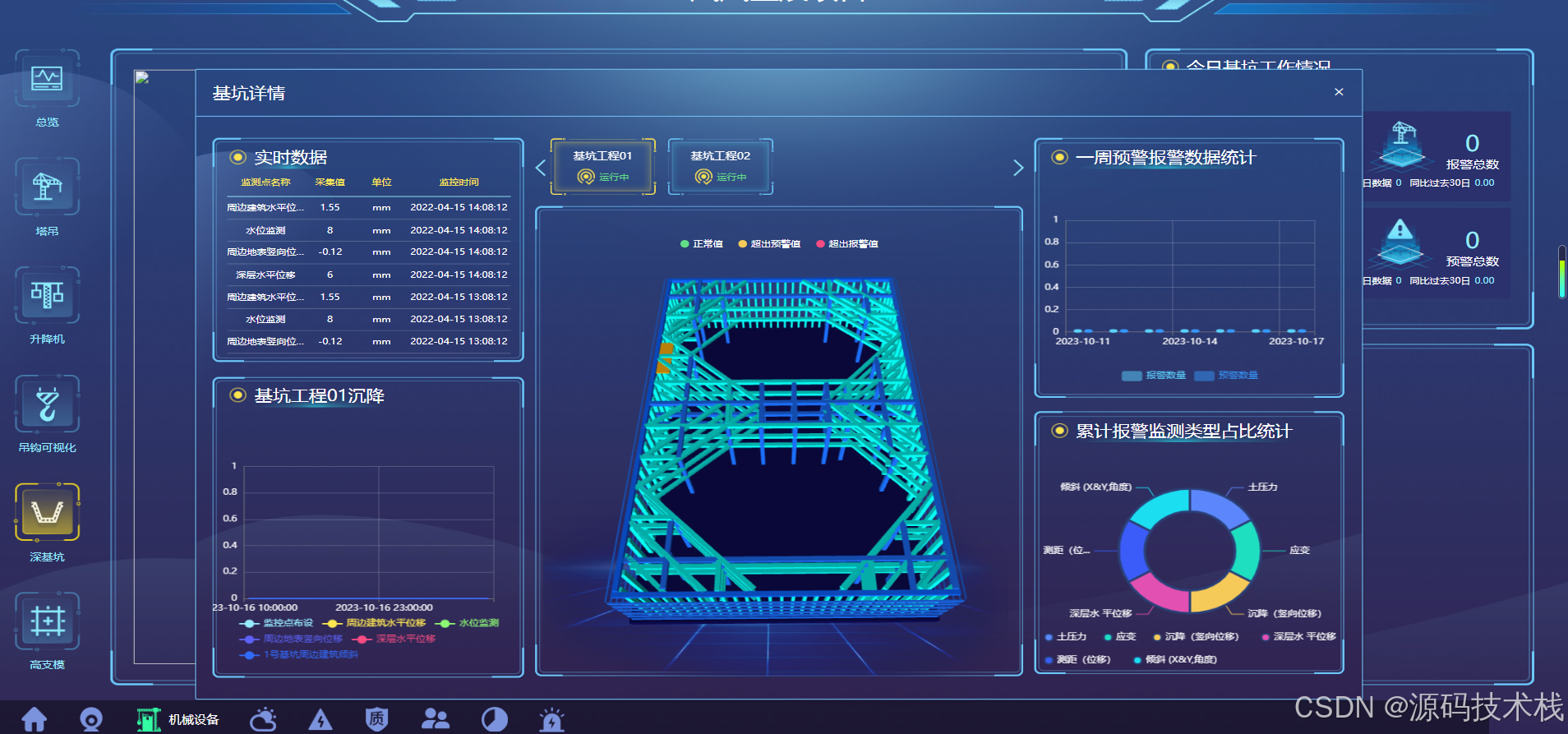Image resolution: width=1568 pixels, height=734 pixels.
Task: Open the quality shield 质 icon
Action: (x=376, y=720)
